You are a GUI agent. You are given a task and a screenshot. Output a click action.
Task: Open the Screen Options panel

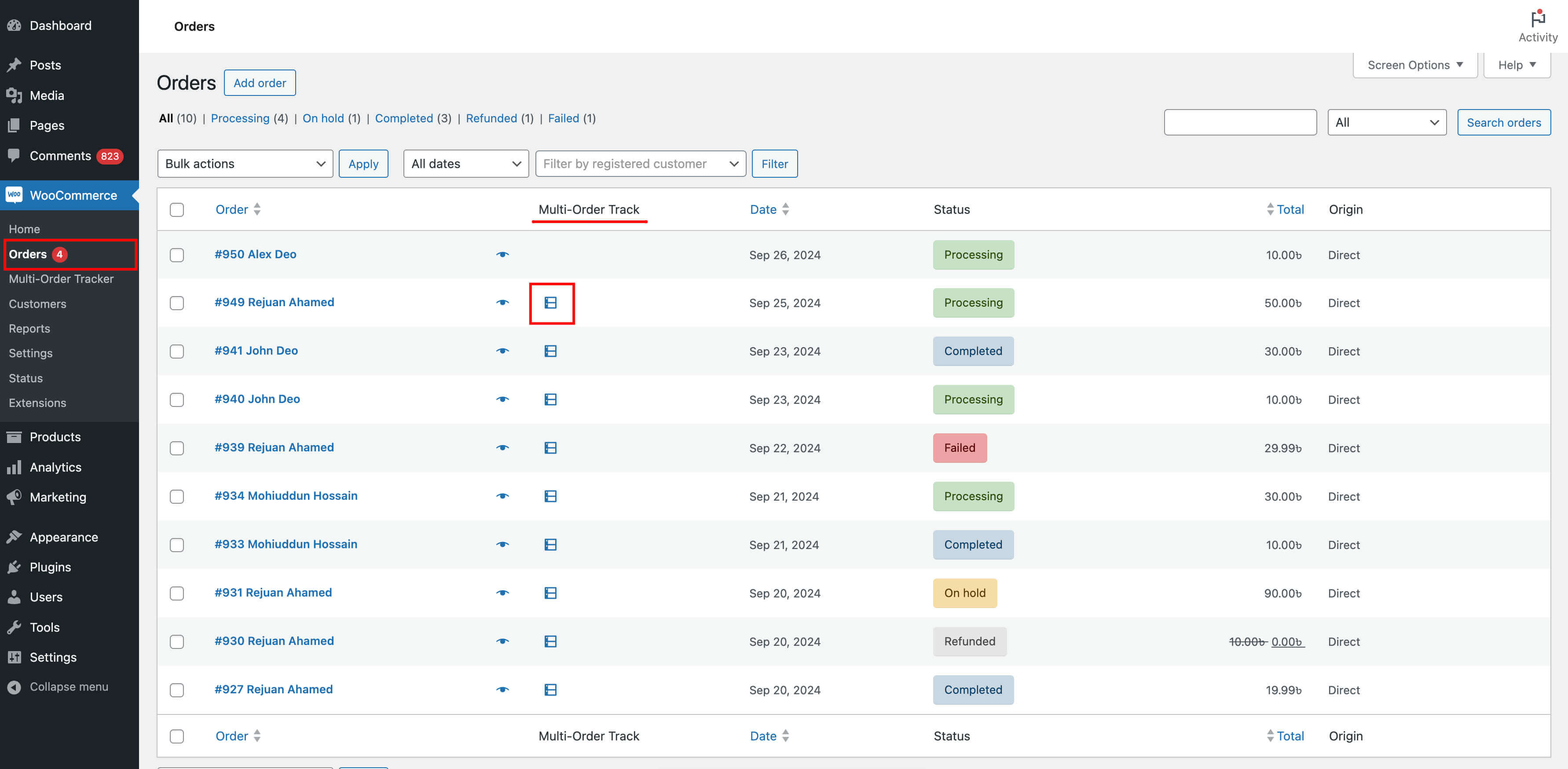tap(1414, 65)
